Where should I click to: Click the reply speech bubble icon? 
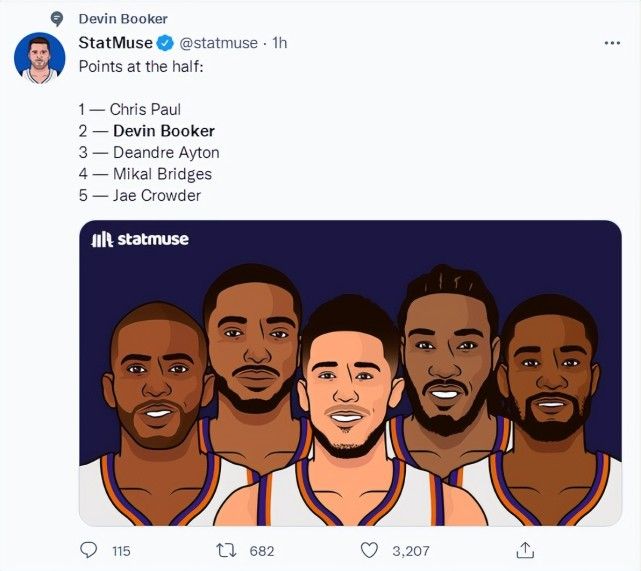coord(90,550)
